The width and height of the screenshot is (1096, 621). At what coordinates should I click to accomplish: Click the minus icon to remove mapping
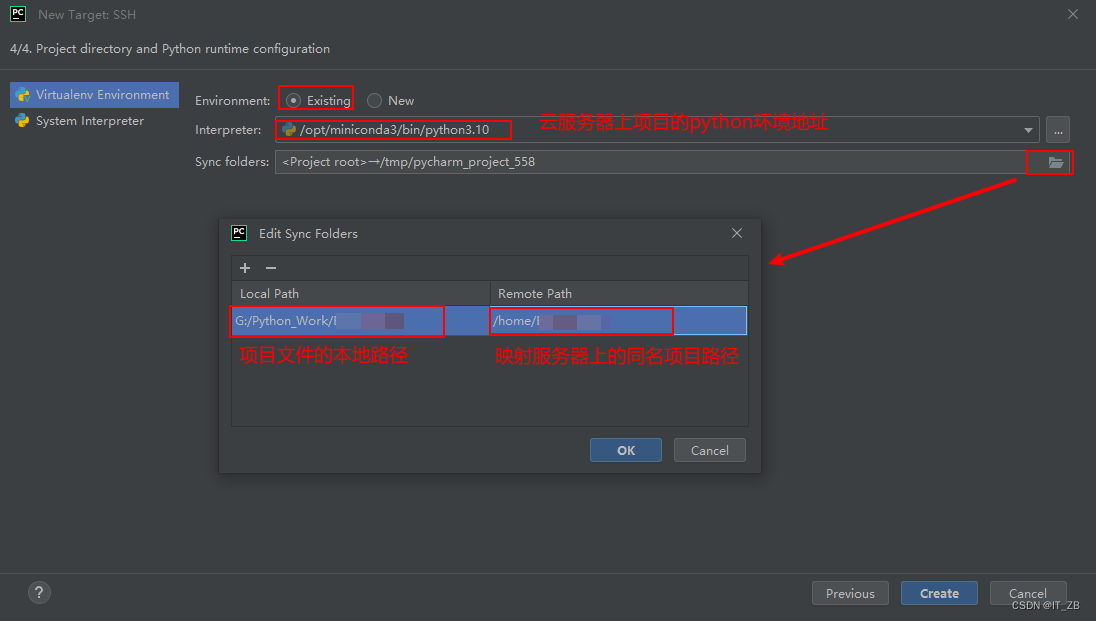pos(271,268)
